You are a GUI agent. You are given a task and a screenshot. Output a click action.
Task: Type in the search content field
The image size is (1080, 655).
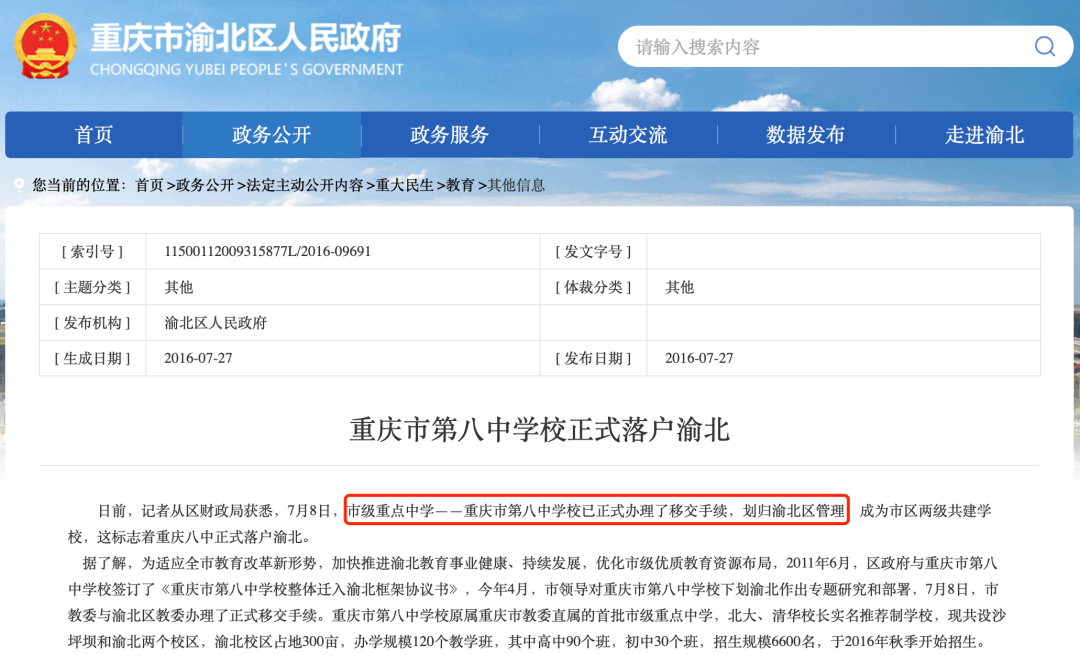820,47
